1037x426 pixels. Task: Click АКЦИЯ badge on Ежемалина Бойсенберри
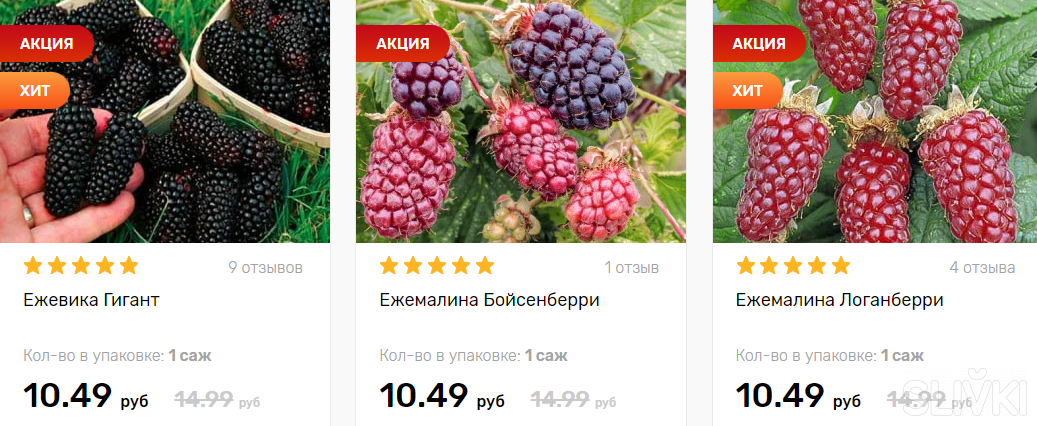point(402,44)
